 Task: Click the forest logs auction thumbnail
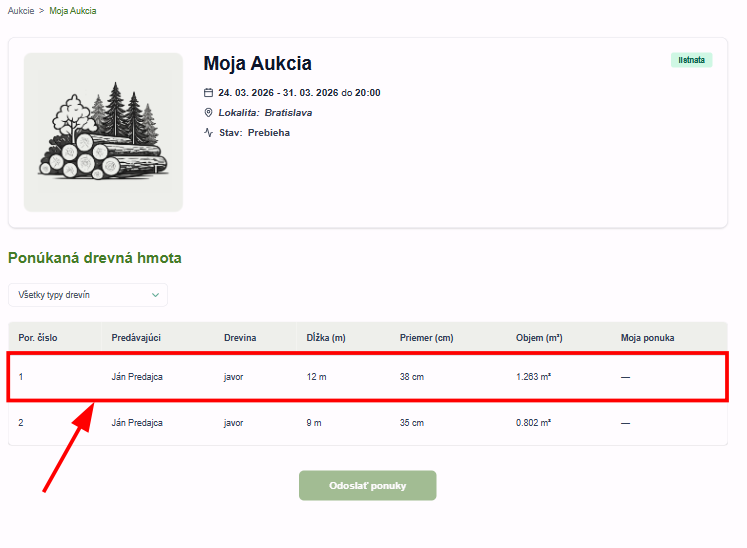coord(103,132)
